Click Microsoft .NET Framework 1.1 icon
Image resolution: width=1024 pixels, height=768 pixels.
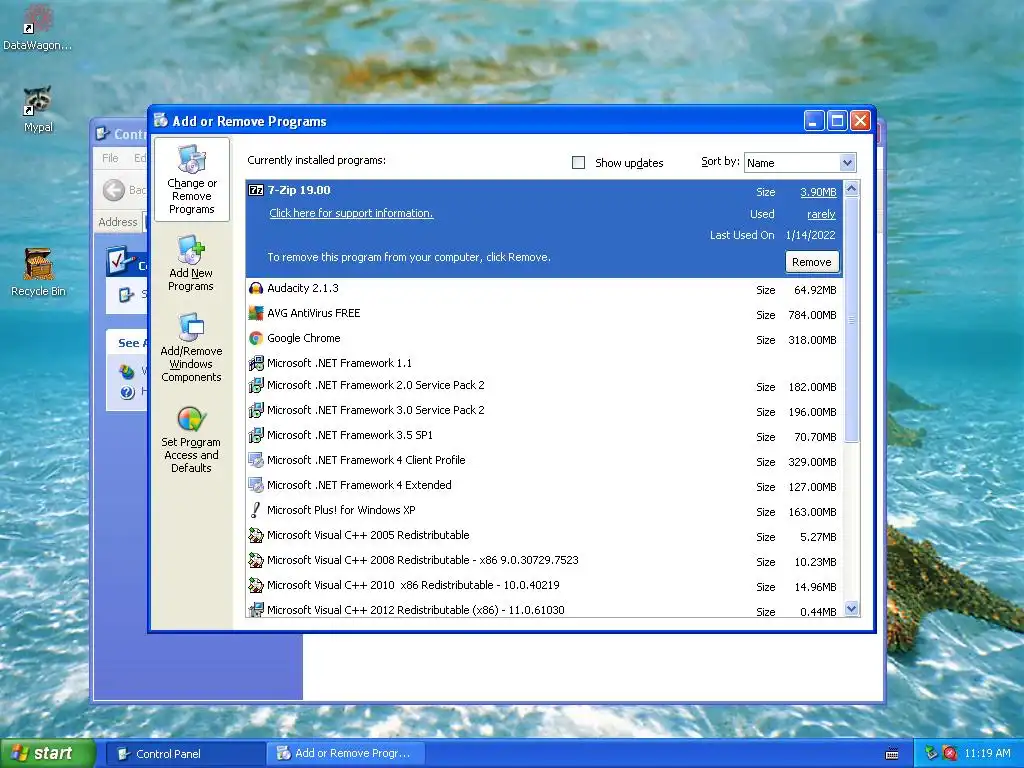(x=256, y=363)
